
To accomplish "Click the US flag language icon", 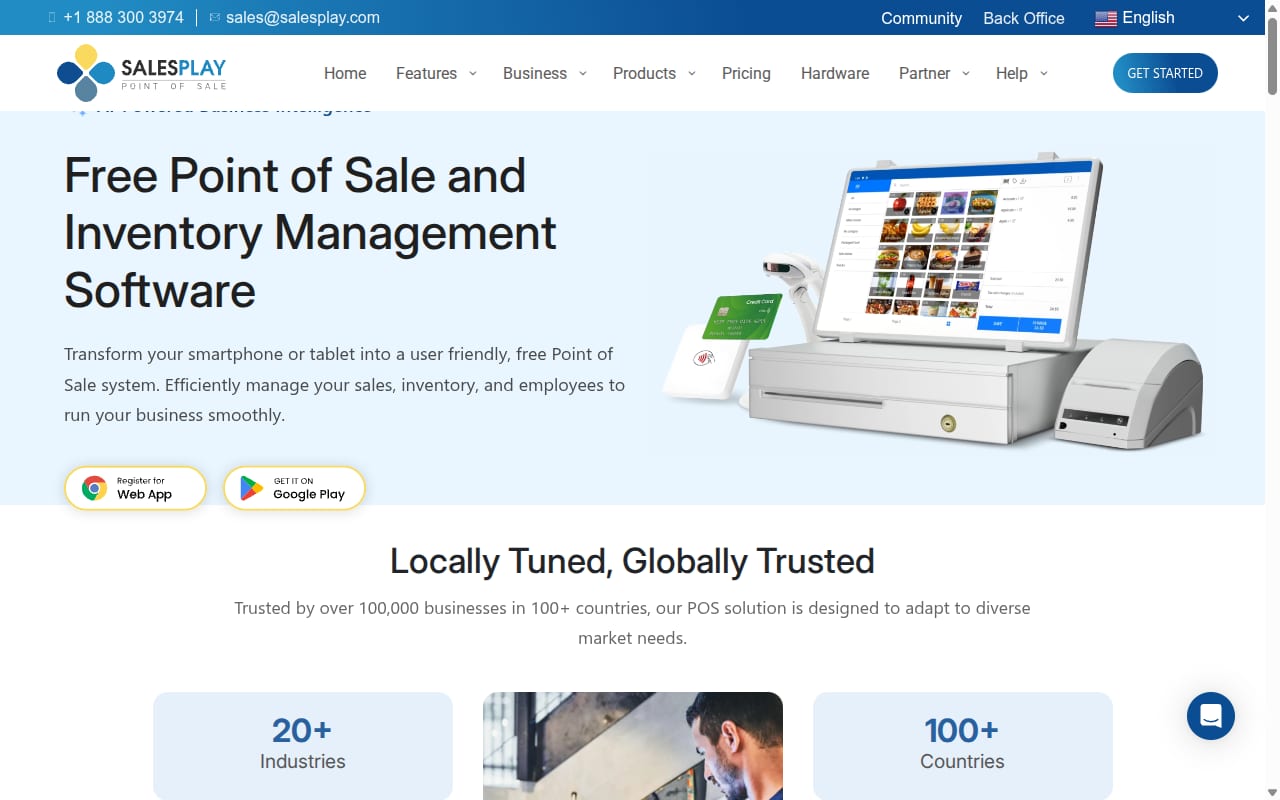I will point(1105,18).
